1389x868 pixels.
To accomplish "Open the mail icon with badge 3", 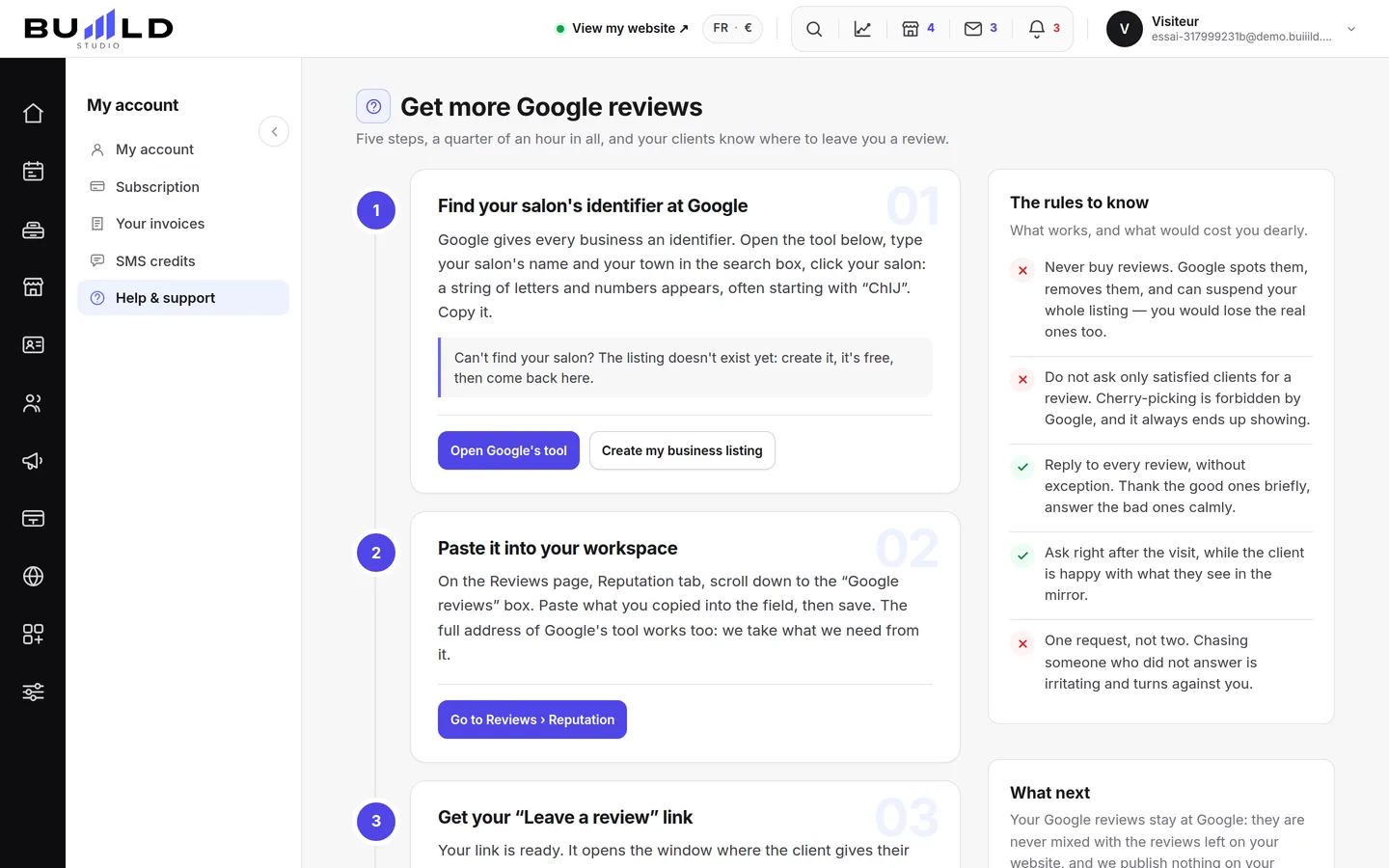I will [981, 29].
